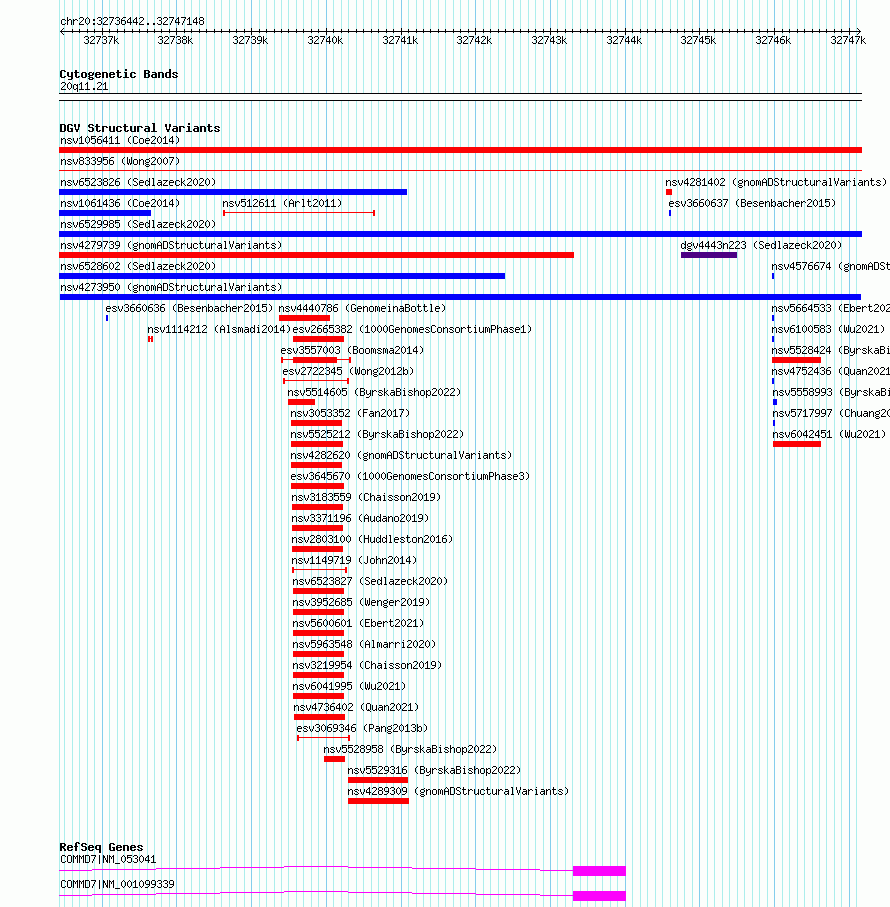The height and width of the screenshot is (907, 890).
Task: Open nsv1149719 (John2014) variant
Action: (354, 561)
